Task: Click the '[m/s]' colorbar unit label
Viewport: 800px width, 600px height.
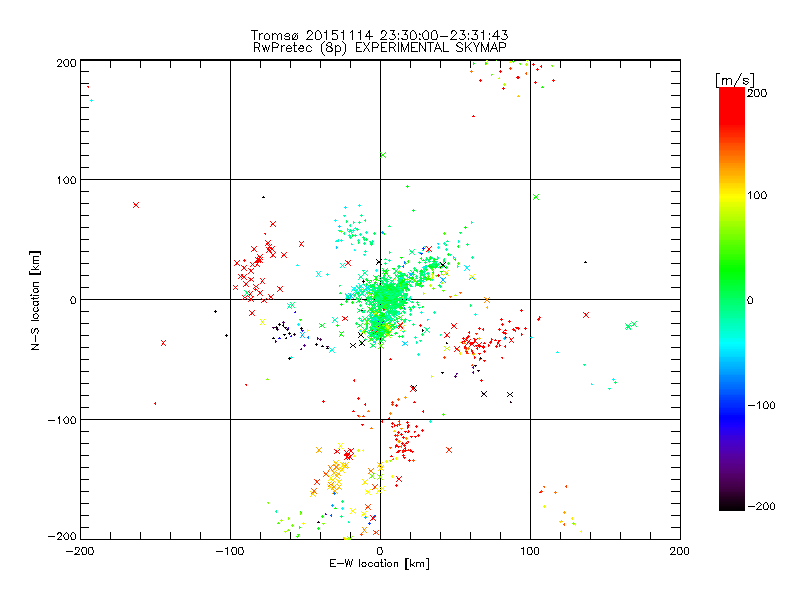Action: [735, 80]
